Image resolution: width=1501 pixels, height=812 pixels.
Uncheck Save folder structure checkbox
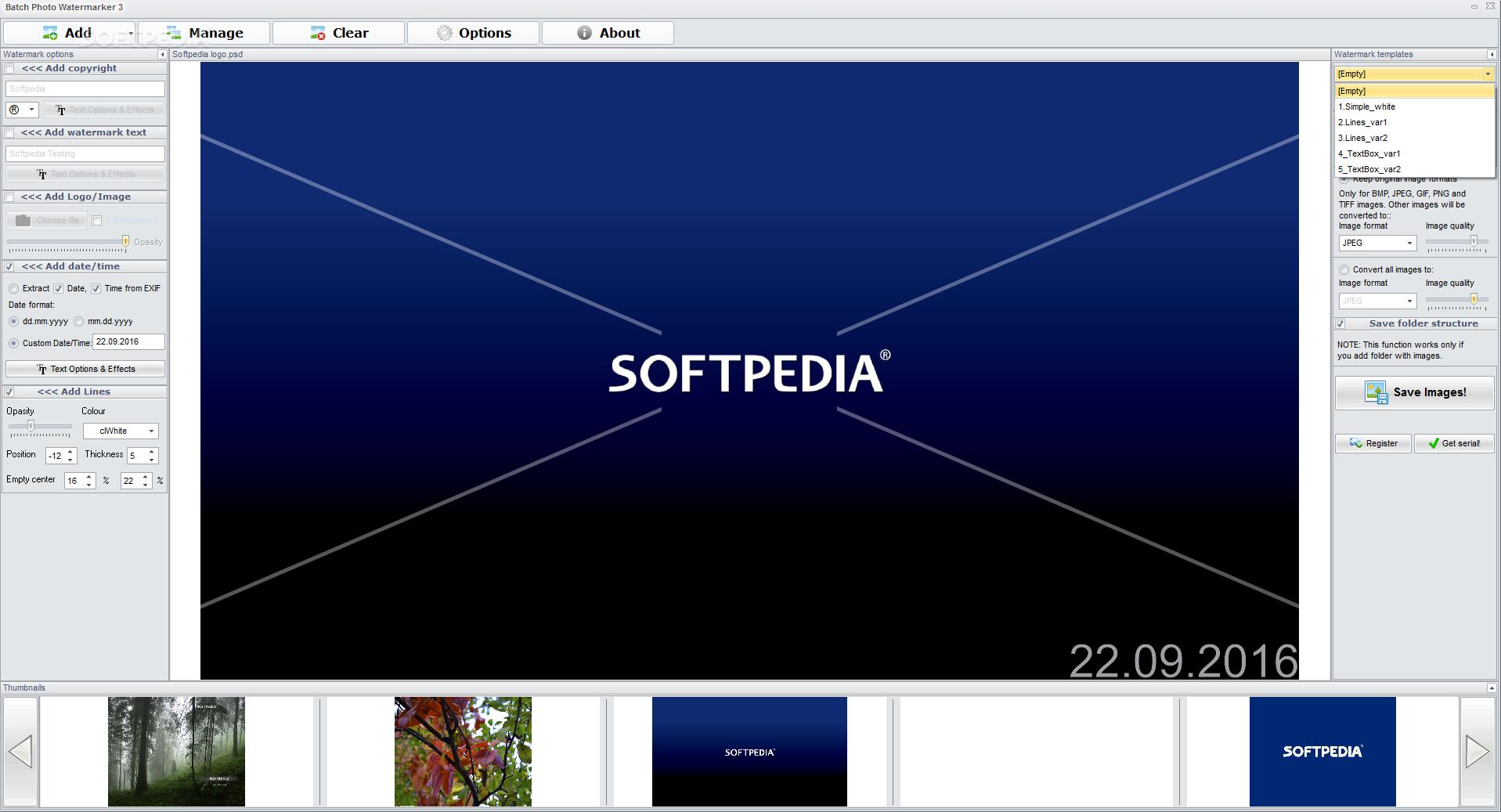click(x=1340, y=324)
